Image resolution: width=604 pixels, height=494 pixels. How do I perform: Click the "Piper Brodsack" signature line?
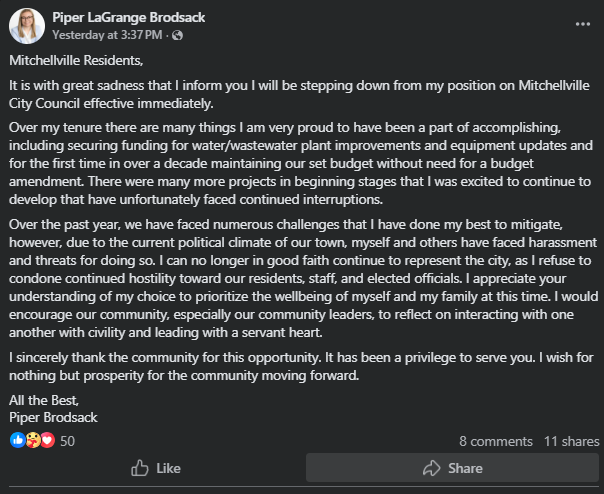tap(56, 415)
